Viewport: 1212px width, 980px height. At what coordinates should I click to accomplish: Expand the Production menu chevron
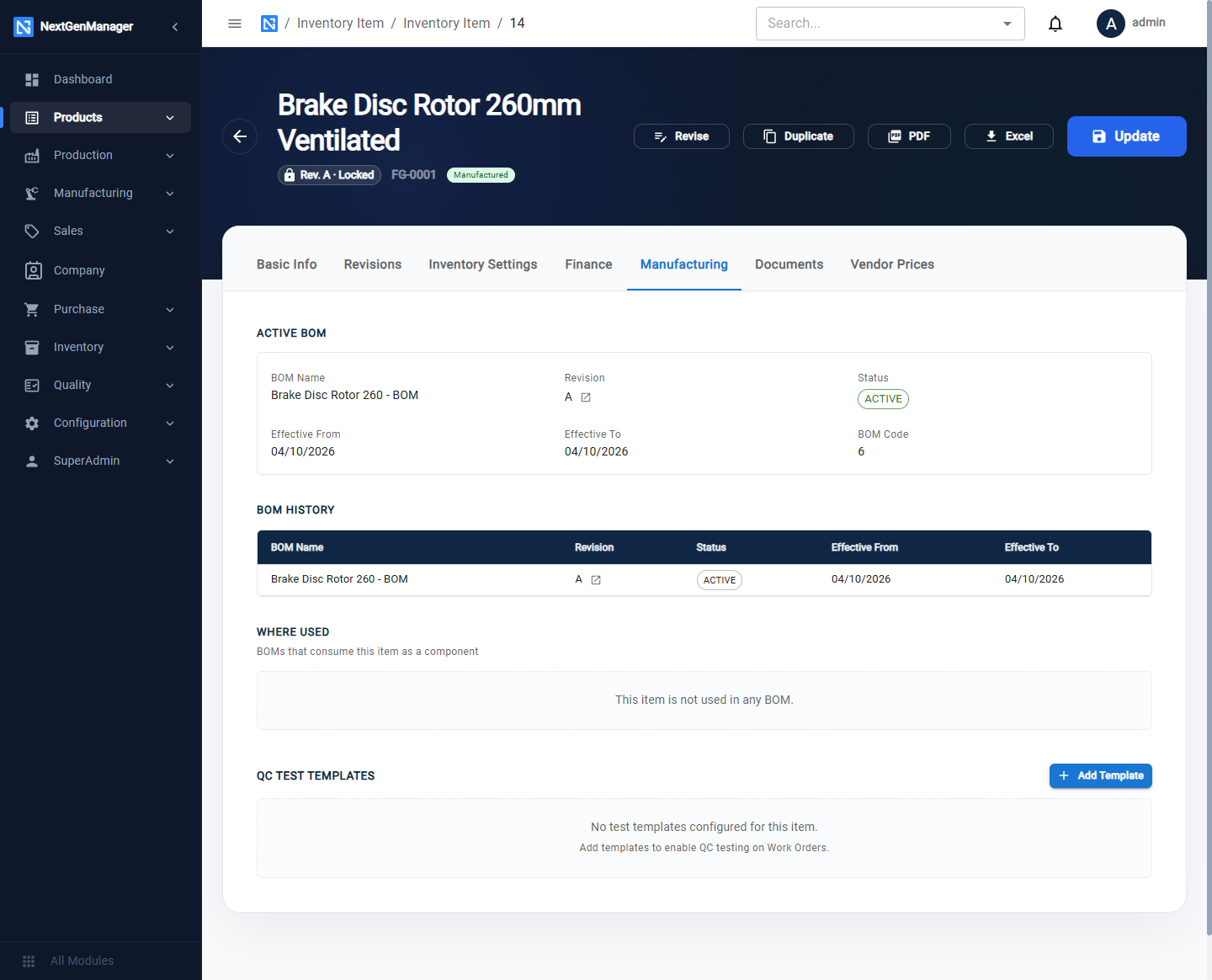(x=170, y=156)
